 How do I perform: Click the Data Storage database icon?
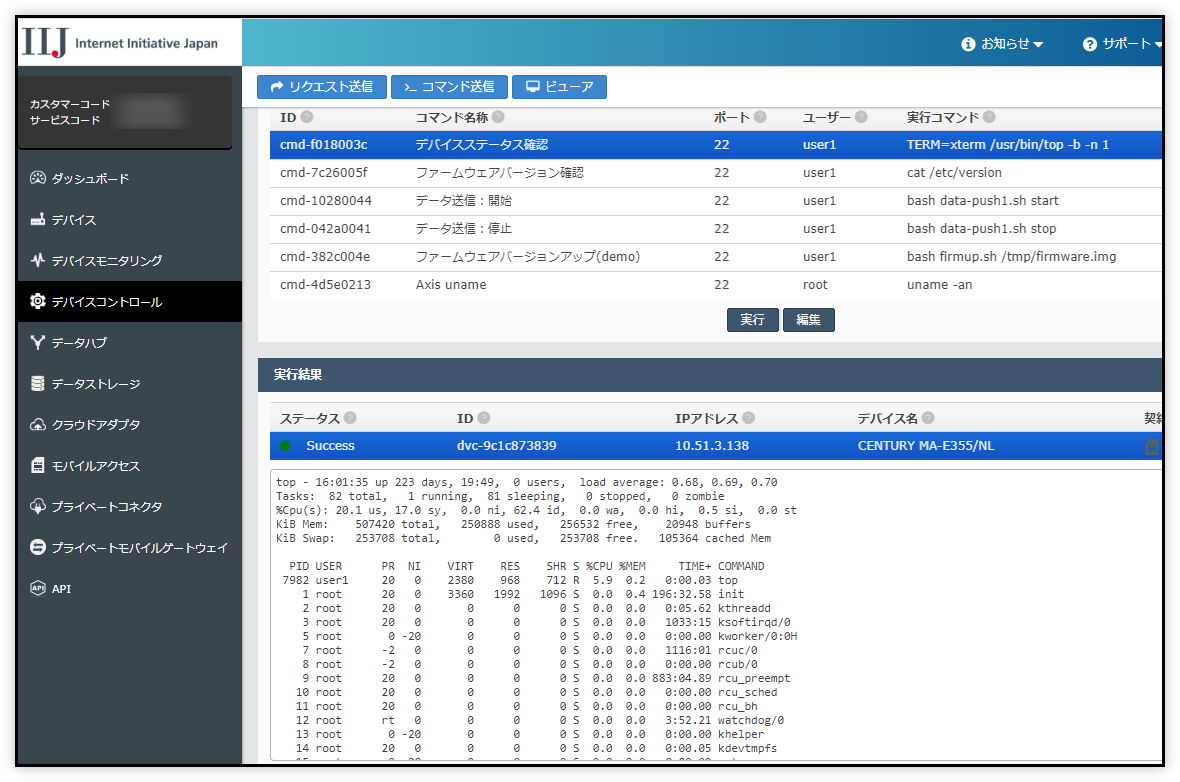coord(38,384)
